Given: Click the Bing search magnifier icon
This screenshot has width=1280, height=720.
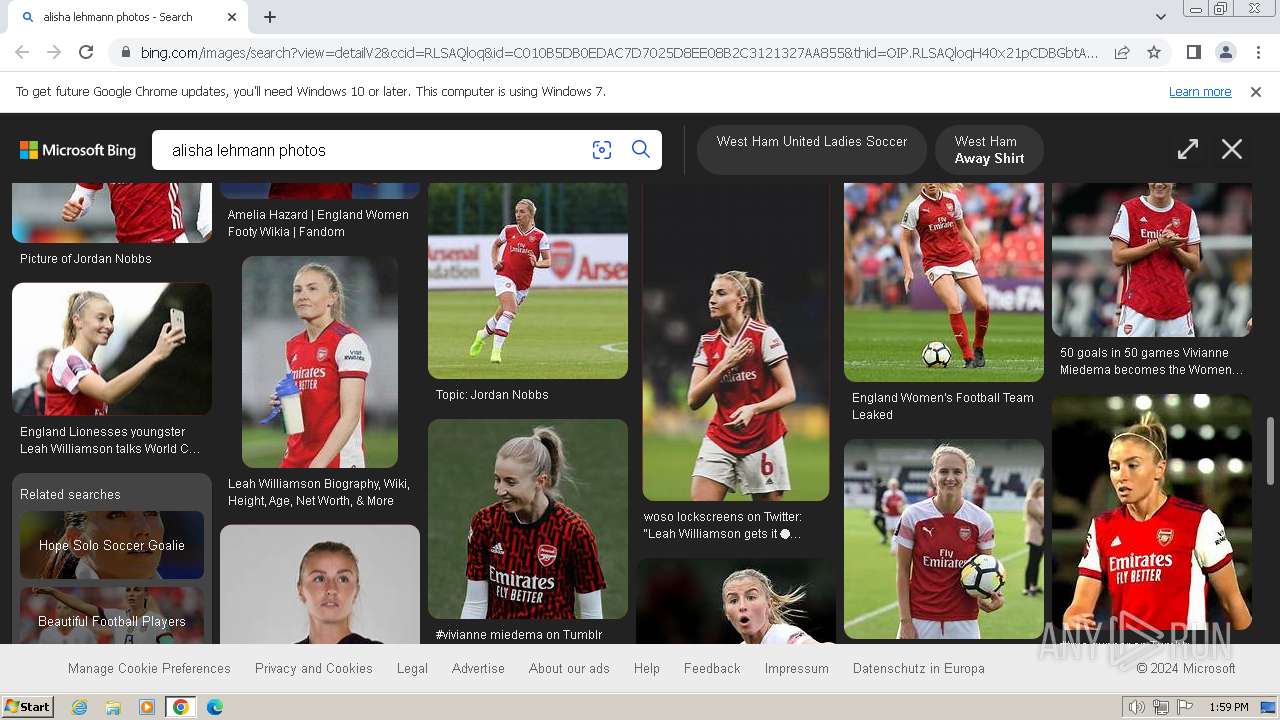Looking at the screenshot, I should [x=641, y=150].
